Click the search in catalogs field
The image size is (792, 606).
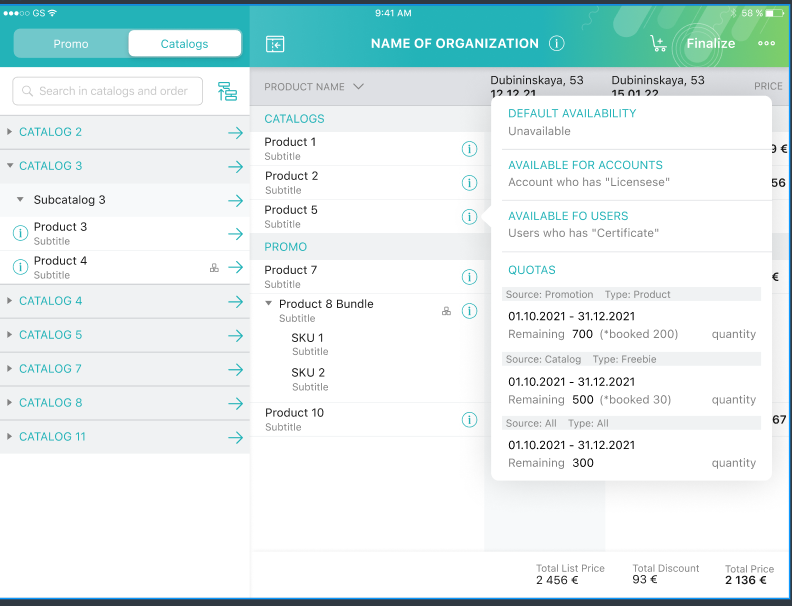108,91
